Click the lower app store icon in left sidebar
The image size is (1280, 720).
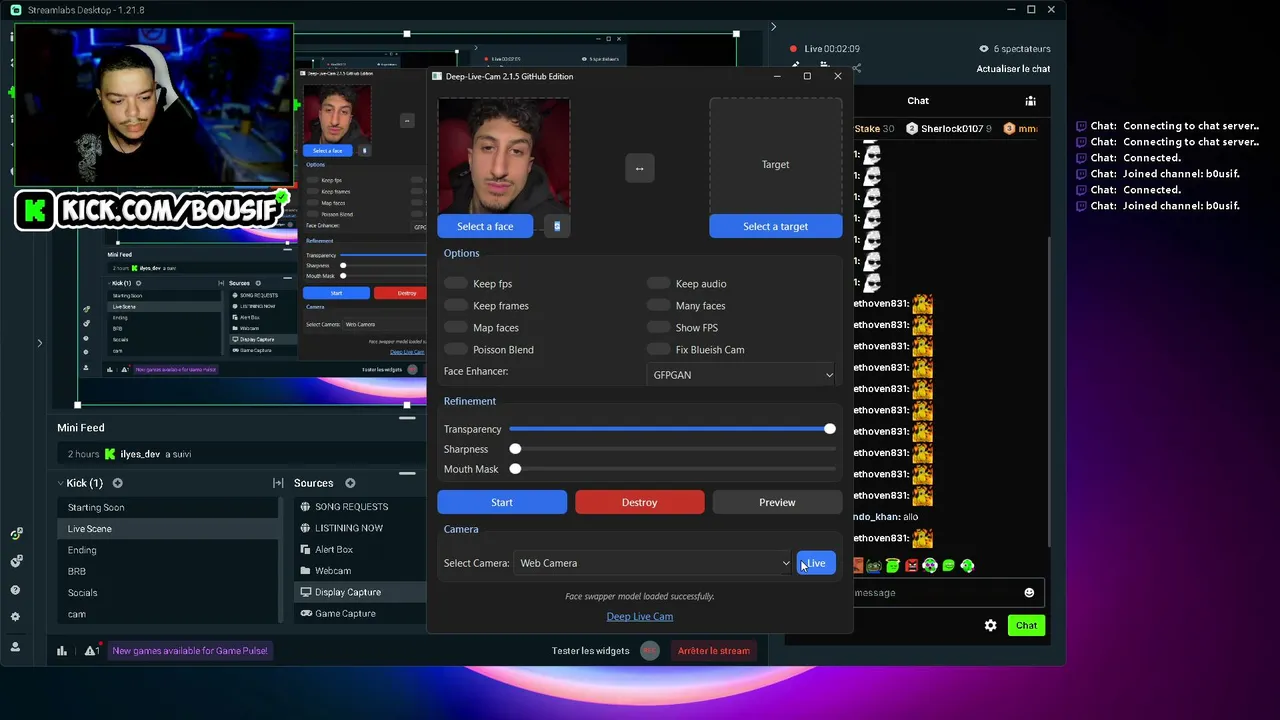point(15,561)
